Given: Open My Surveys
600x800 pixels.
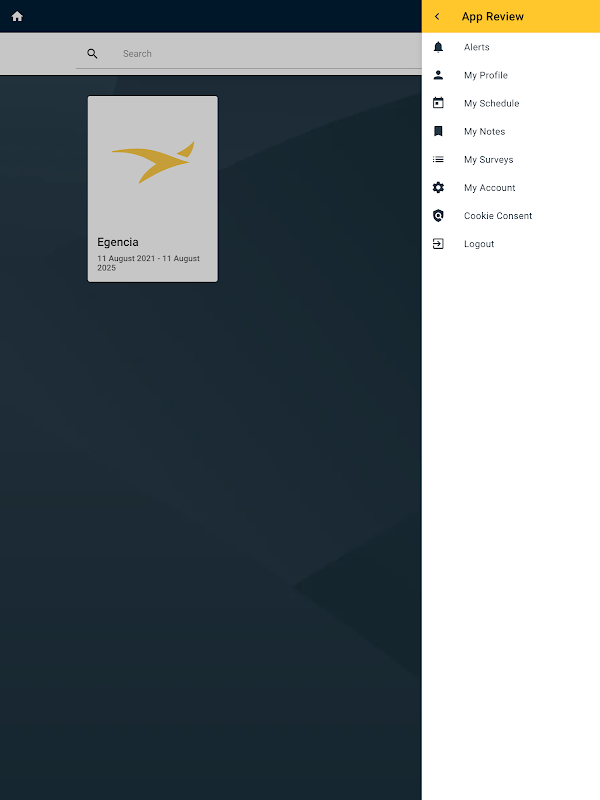Looking at the screenshot, I should (x=511, y=159).
